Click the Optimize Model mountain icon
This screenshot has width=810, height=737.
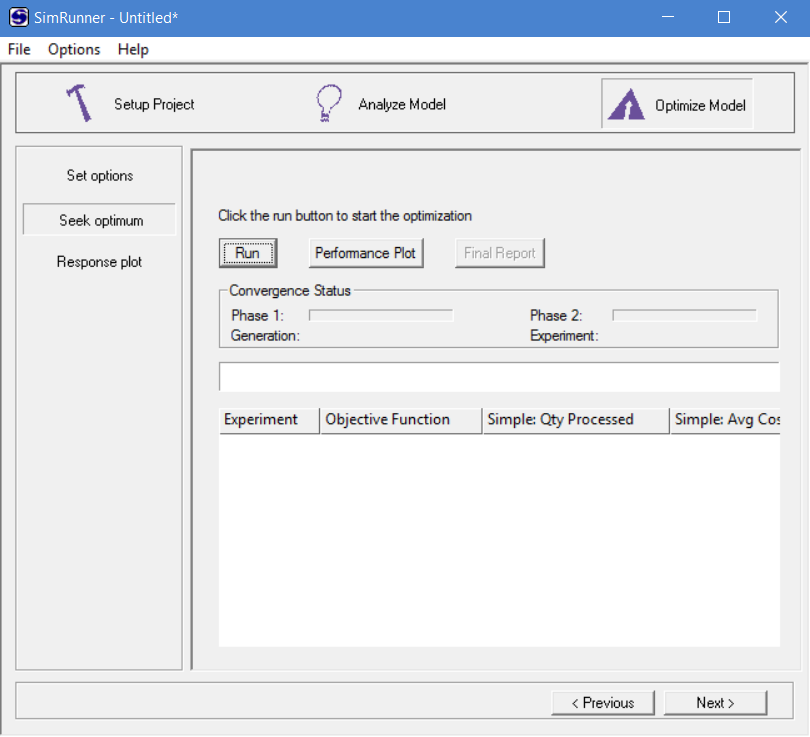coord(626,104)
